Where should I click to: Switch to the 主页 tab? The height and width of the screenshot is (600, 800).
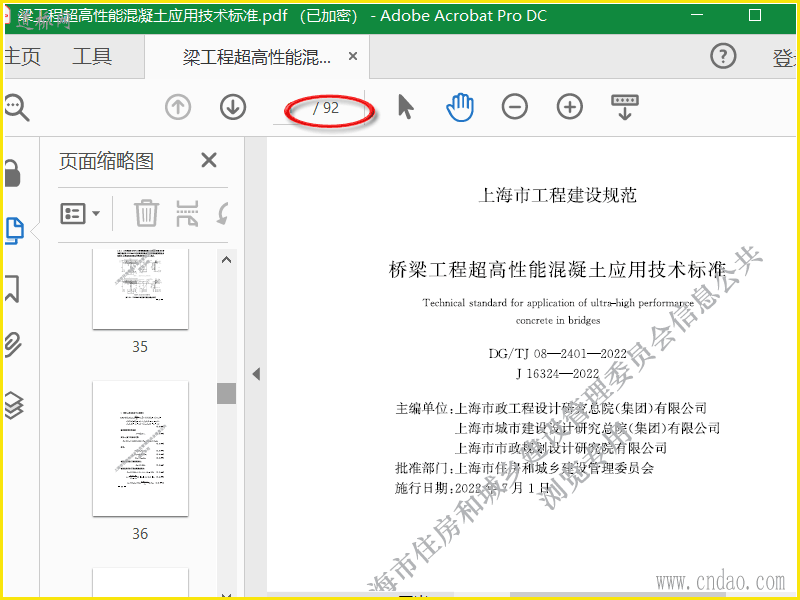22,57
